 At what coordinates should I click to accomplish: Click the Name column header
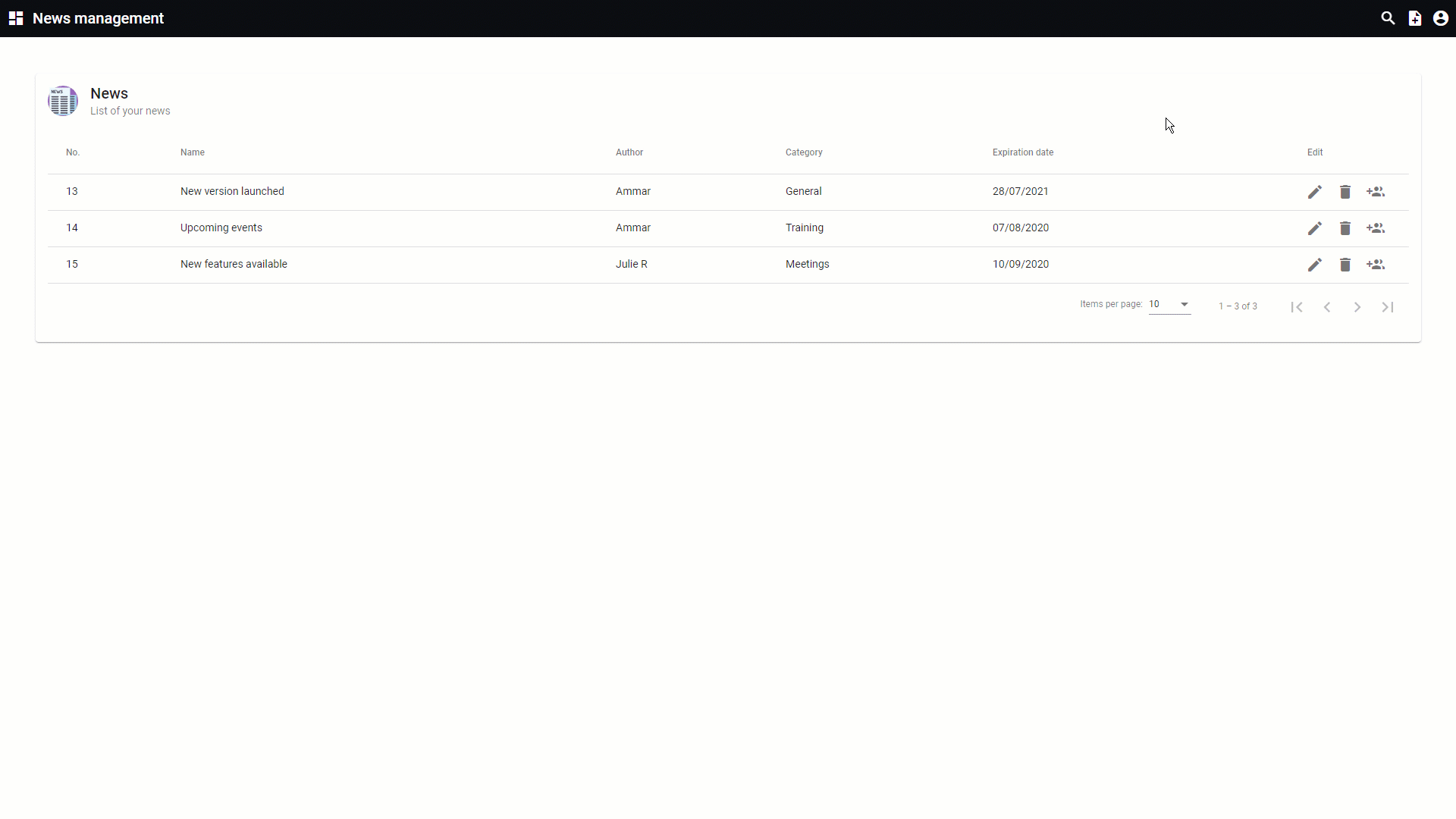point(193,152)
